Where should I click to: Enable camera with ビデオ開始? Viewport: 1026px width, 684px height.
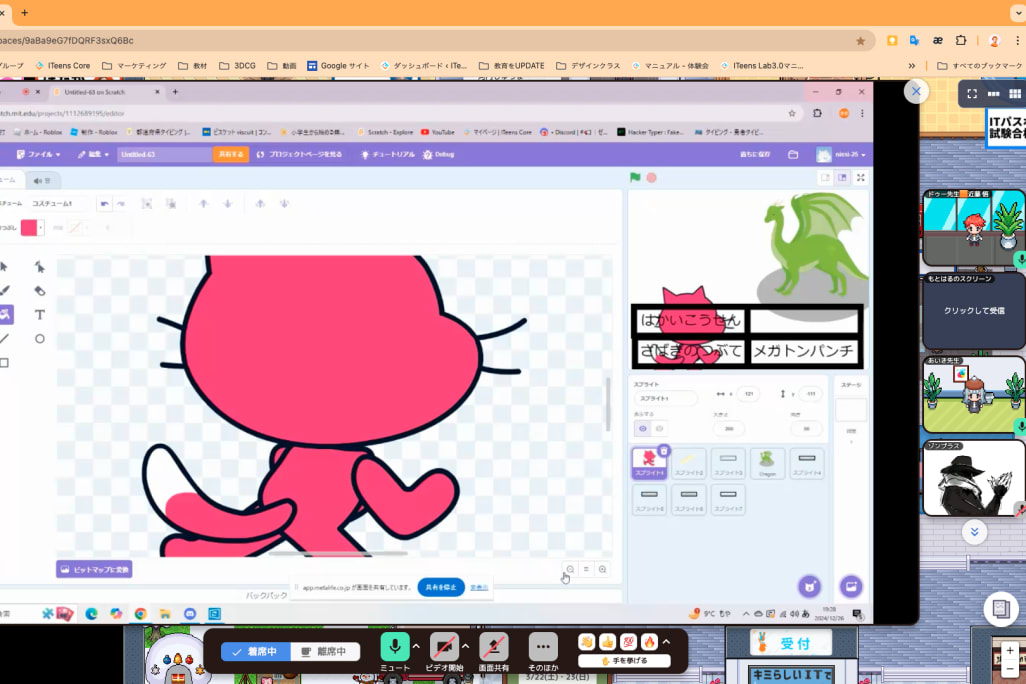pyautogui.click(x=444, y=647)
